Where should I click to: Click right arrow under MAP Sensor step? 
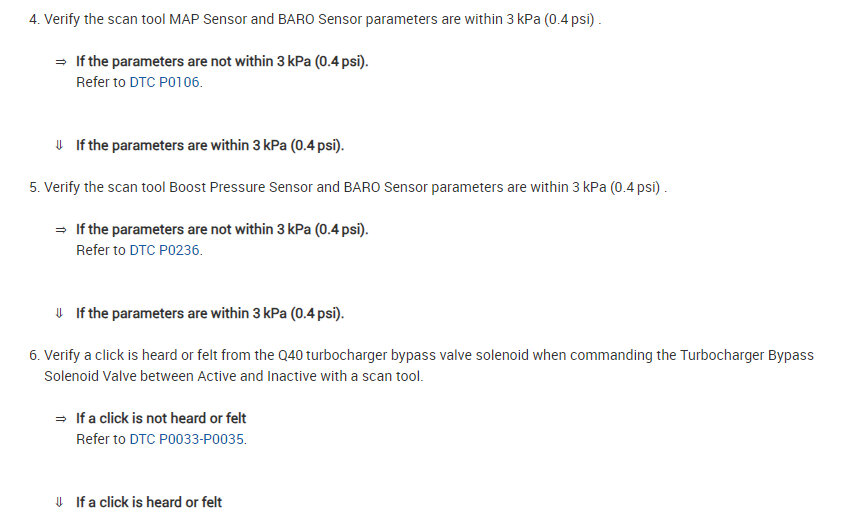(x=60, y=62)
